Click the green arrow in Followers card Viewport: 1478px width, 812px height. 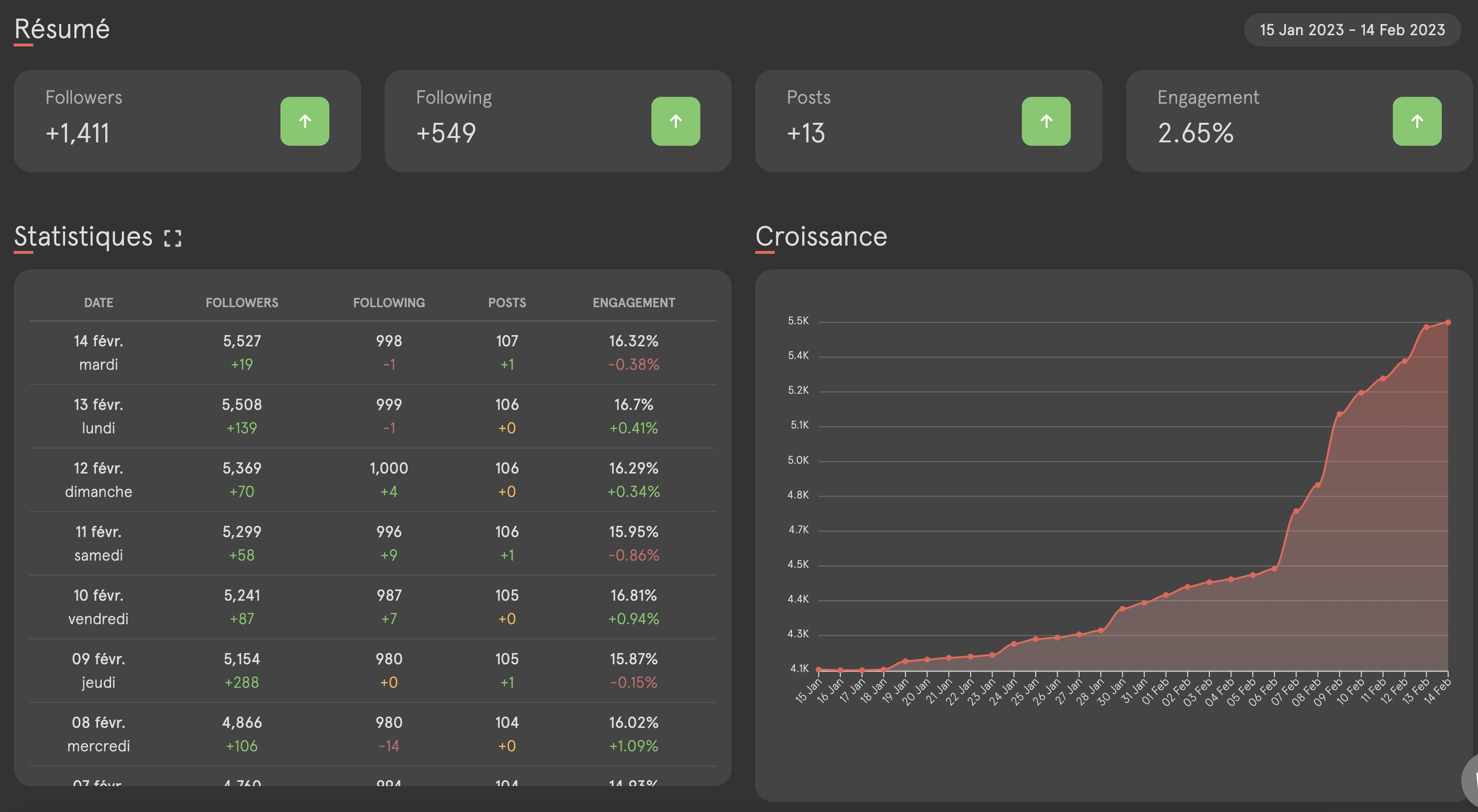coord(305,121)
